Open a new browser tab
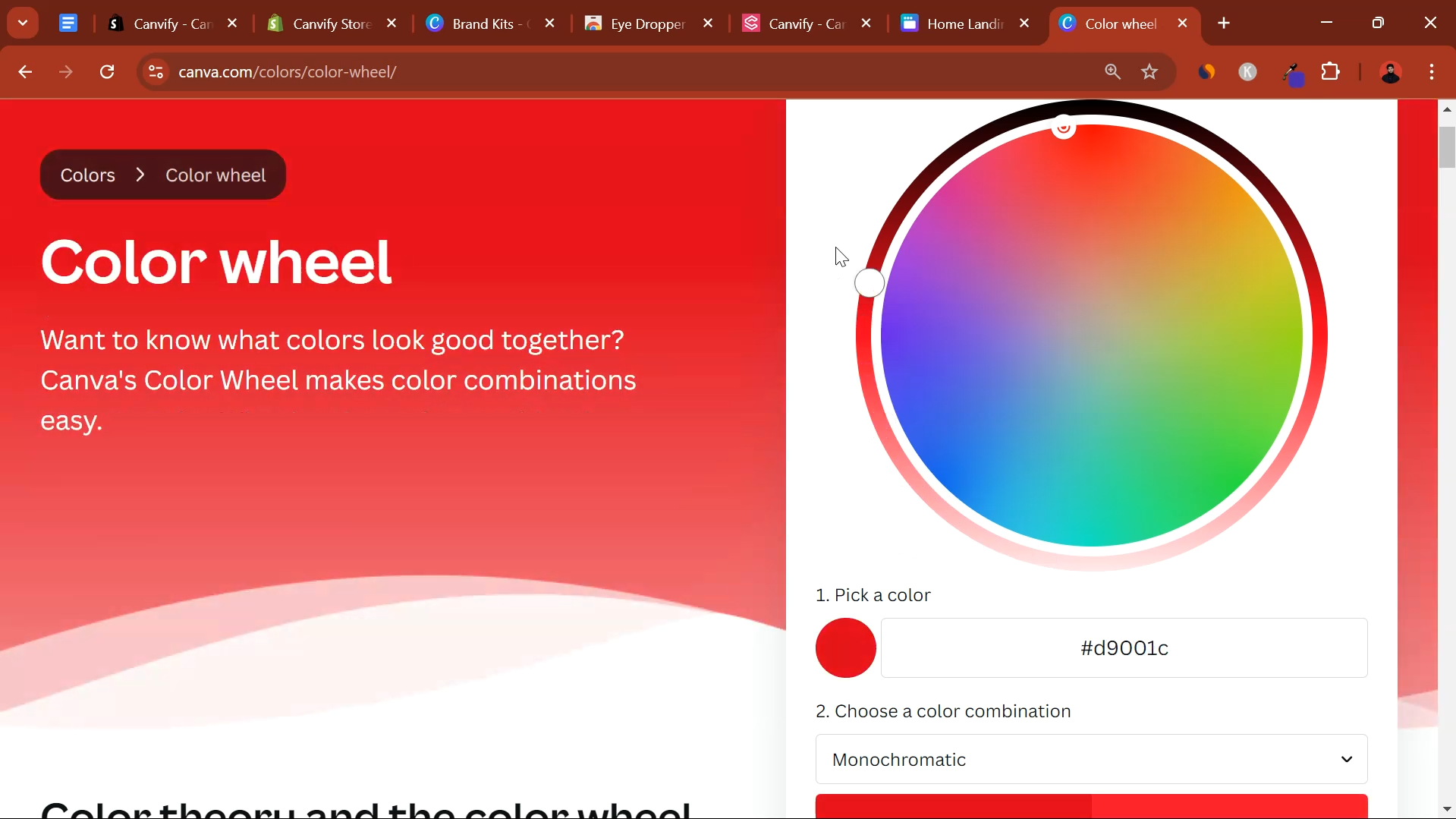 (1224, 24)
